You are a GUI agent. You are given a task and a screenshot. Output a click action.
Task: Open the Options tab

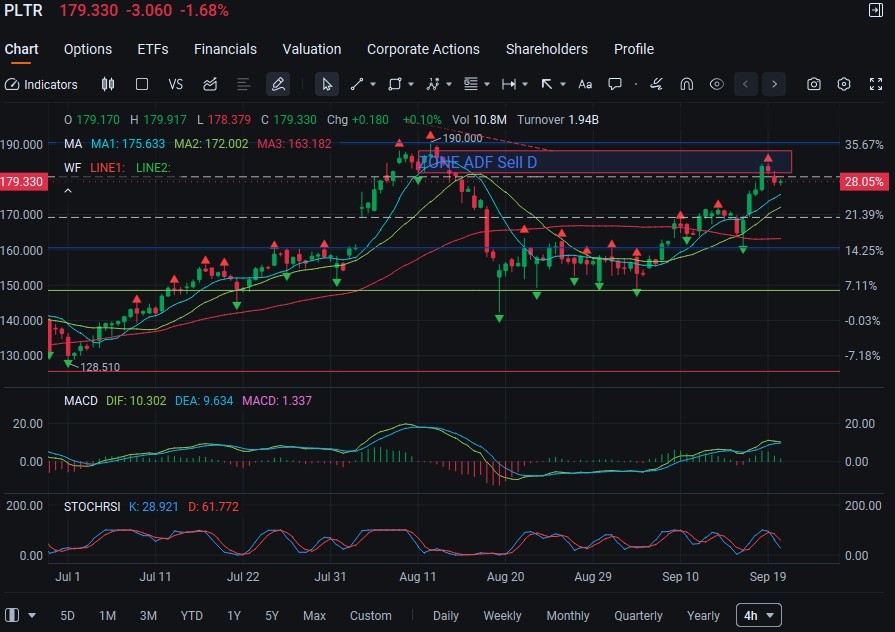tap(88, 49)
